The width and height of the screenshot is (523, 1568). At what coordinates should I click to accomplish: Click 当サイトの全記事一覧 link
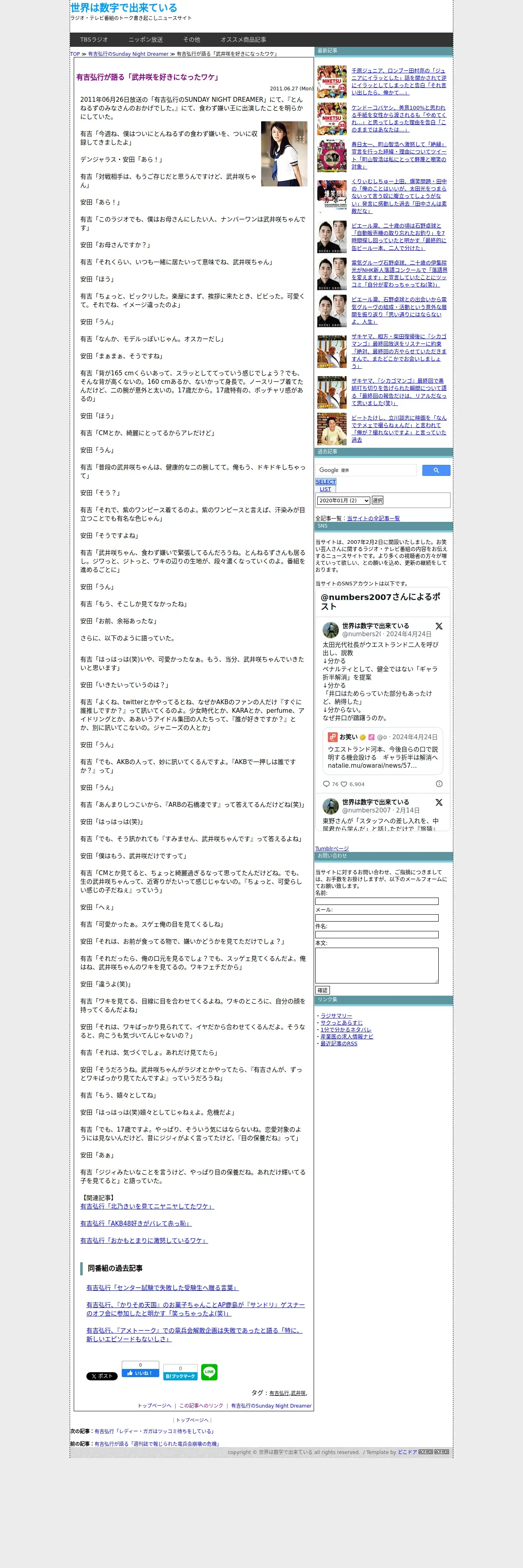[373, 518]
